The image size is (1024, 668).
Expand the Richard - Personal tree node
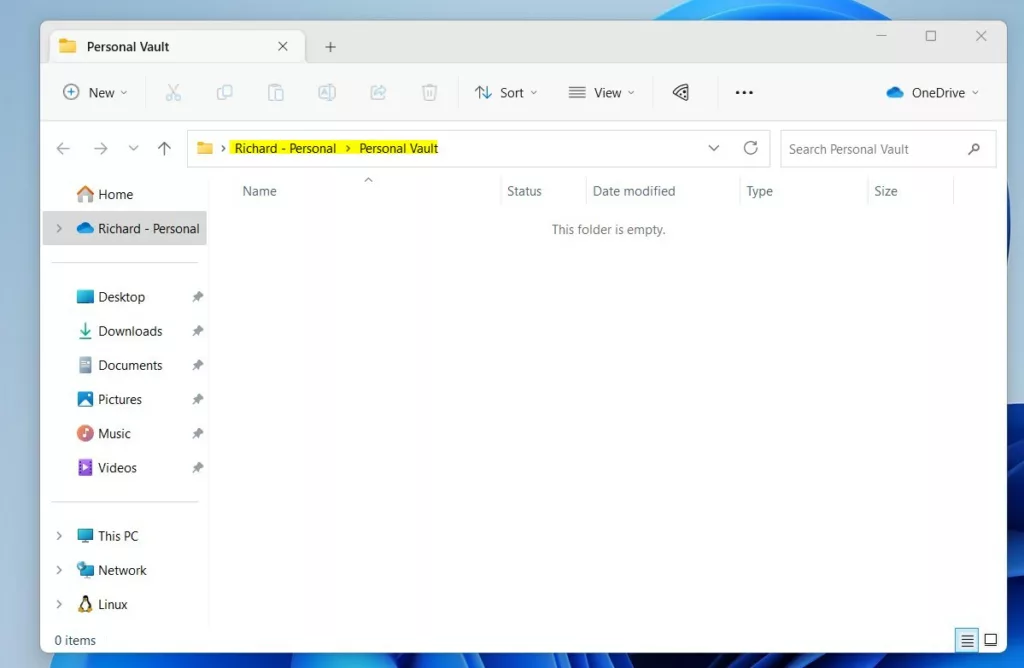[x=59, y=229]
